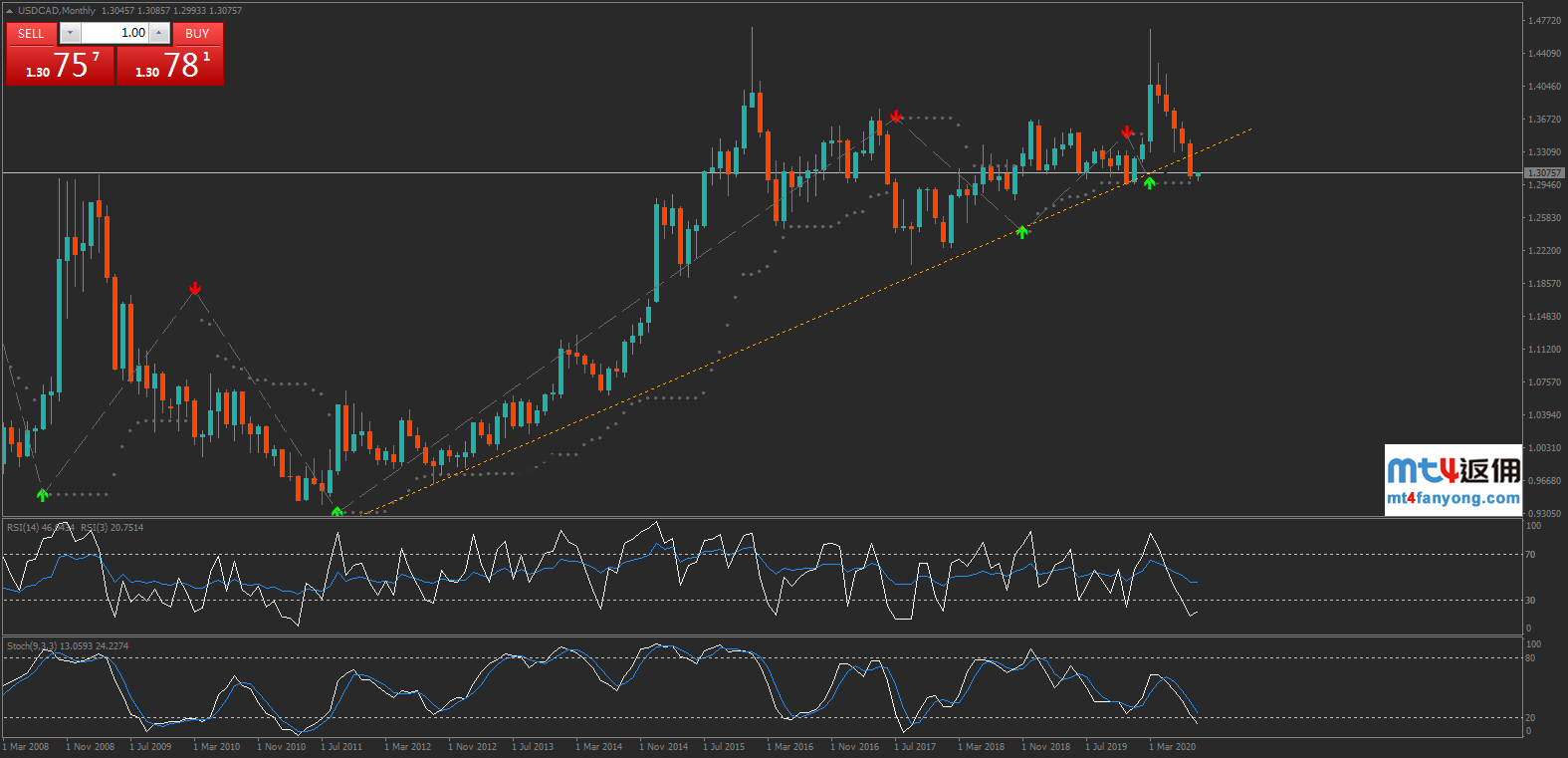Click the 1.30757 current price label
This screenshot has height=758, width=1568.
(x=1544, y=173)
